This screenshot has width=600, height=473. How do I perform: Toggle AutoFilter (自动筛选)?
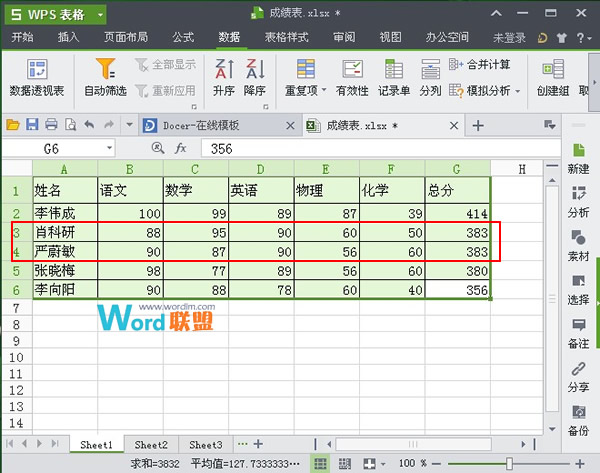105,78
